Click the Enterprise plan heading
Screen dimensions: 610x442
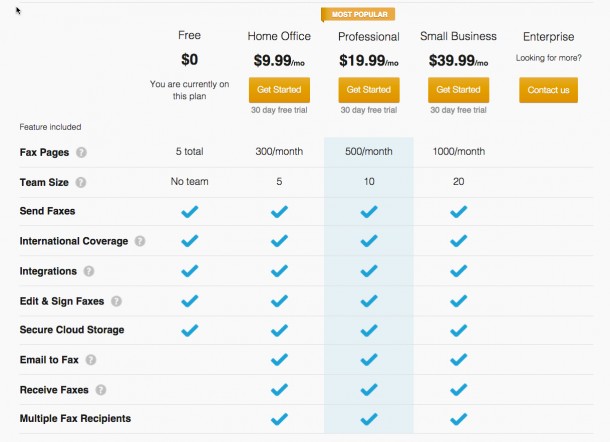point(548,37)
